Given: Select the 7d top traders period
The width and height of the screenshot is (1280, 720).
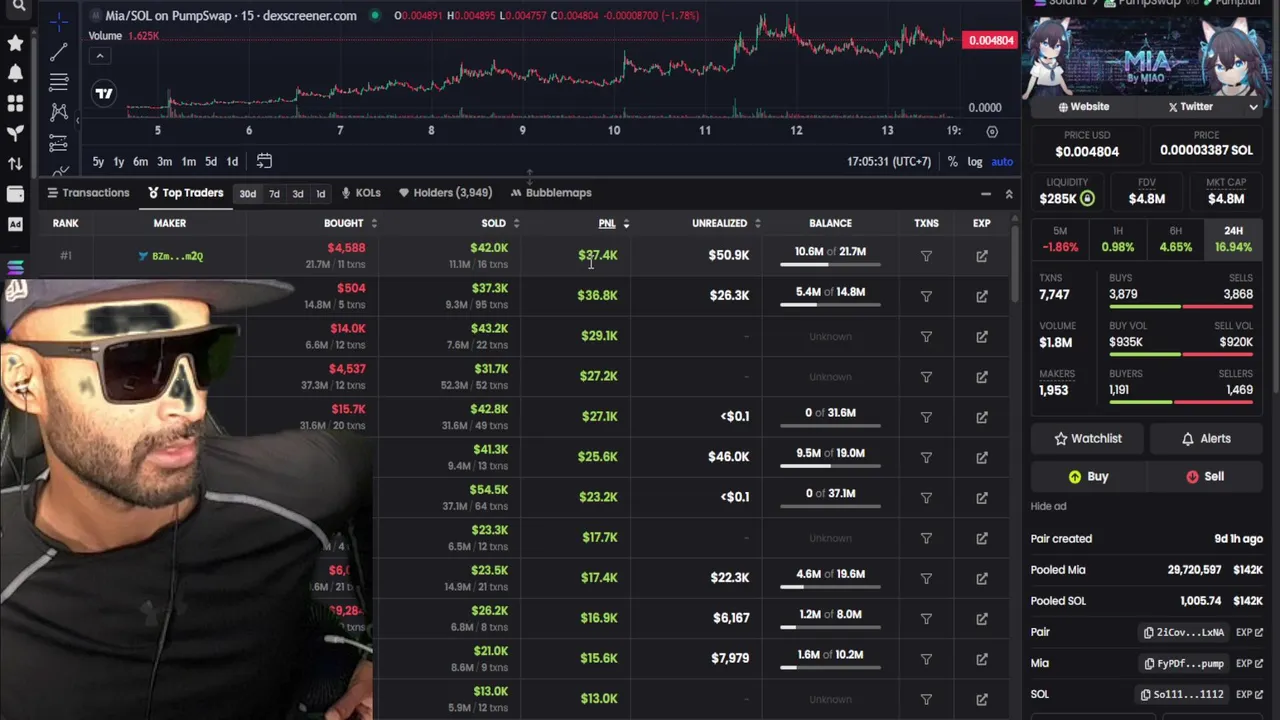Looking at the screenshot, I should pyautogui.click(x=274, y=193).
